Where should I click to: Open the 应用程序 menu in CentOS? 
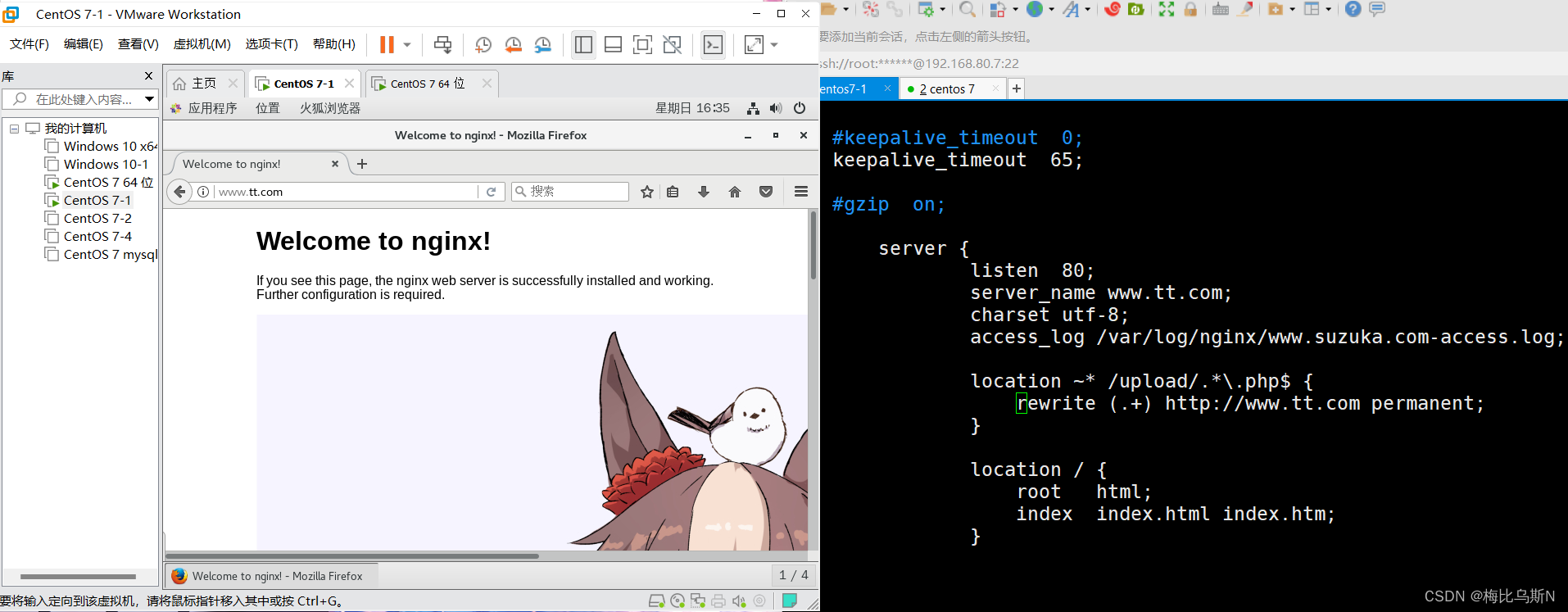204,108
